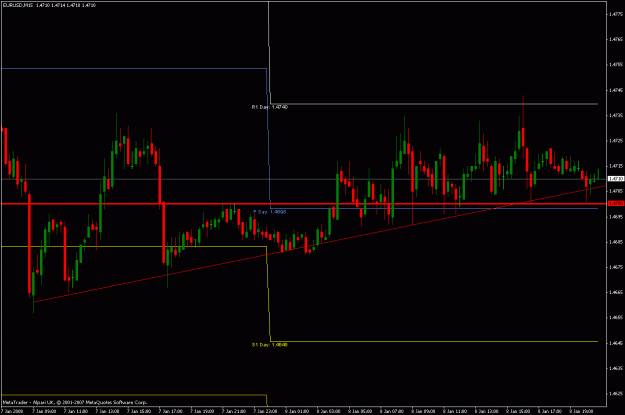Screen dimensions: 625x415
Task: Click the 7 Jan 17:00 time label
Action: pos(171,411)
